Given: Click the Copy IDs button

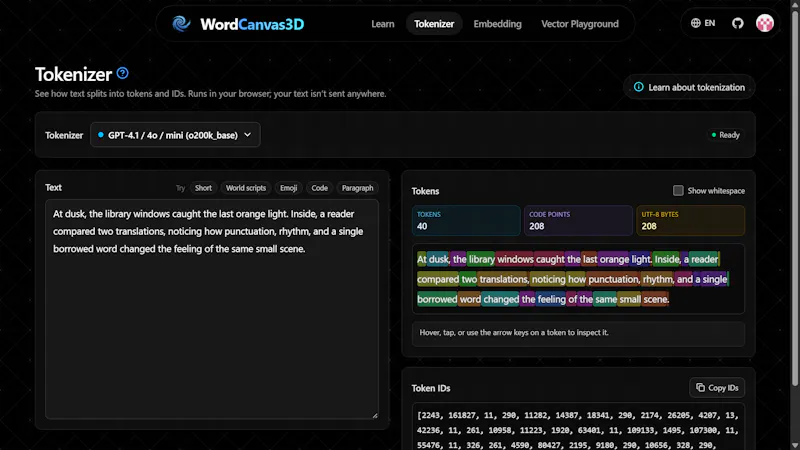Looking at the screenshot, I should pos(717,388).
